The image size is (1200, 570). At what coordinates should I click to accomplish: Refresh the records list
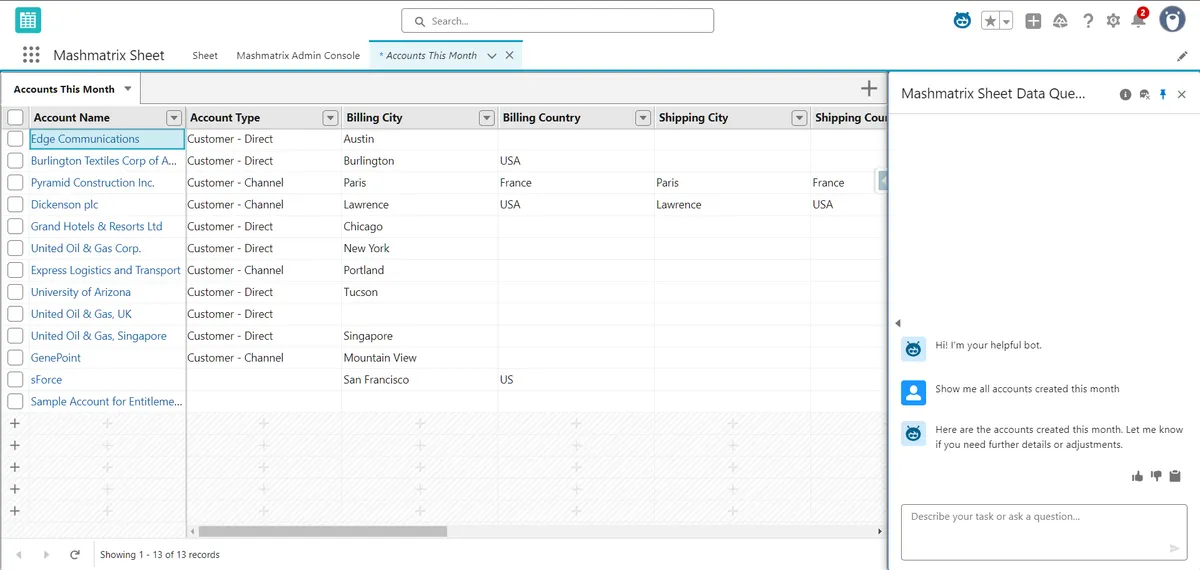(75, 554)
